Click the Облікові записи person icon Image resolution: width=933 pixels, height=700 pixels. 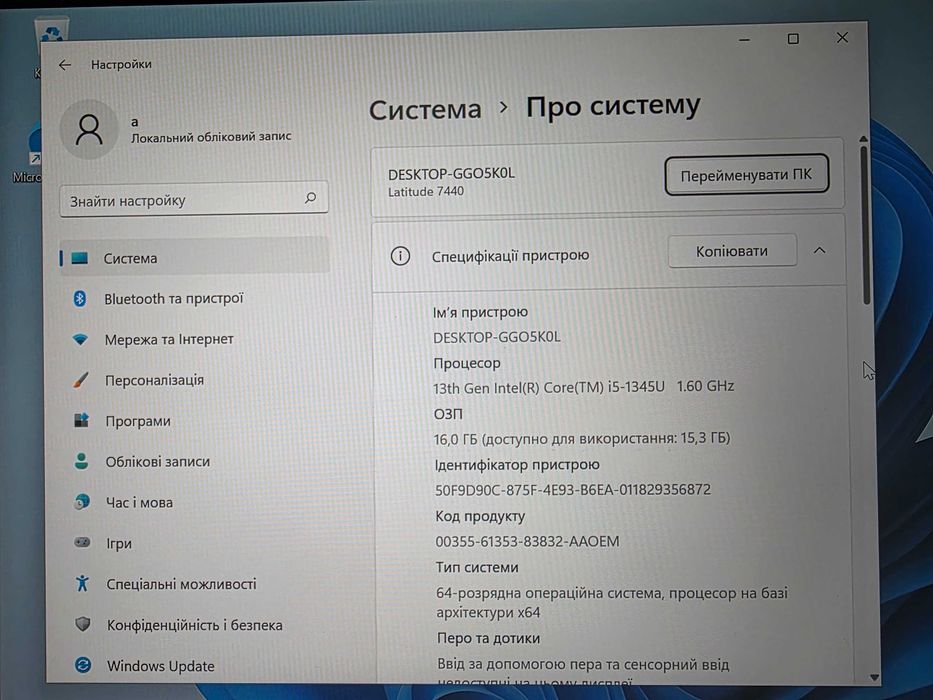pyautogui.click(x=82, y=461)
